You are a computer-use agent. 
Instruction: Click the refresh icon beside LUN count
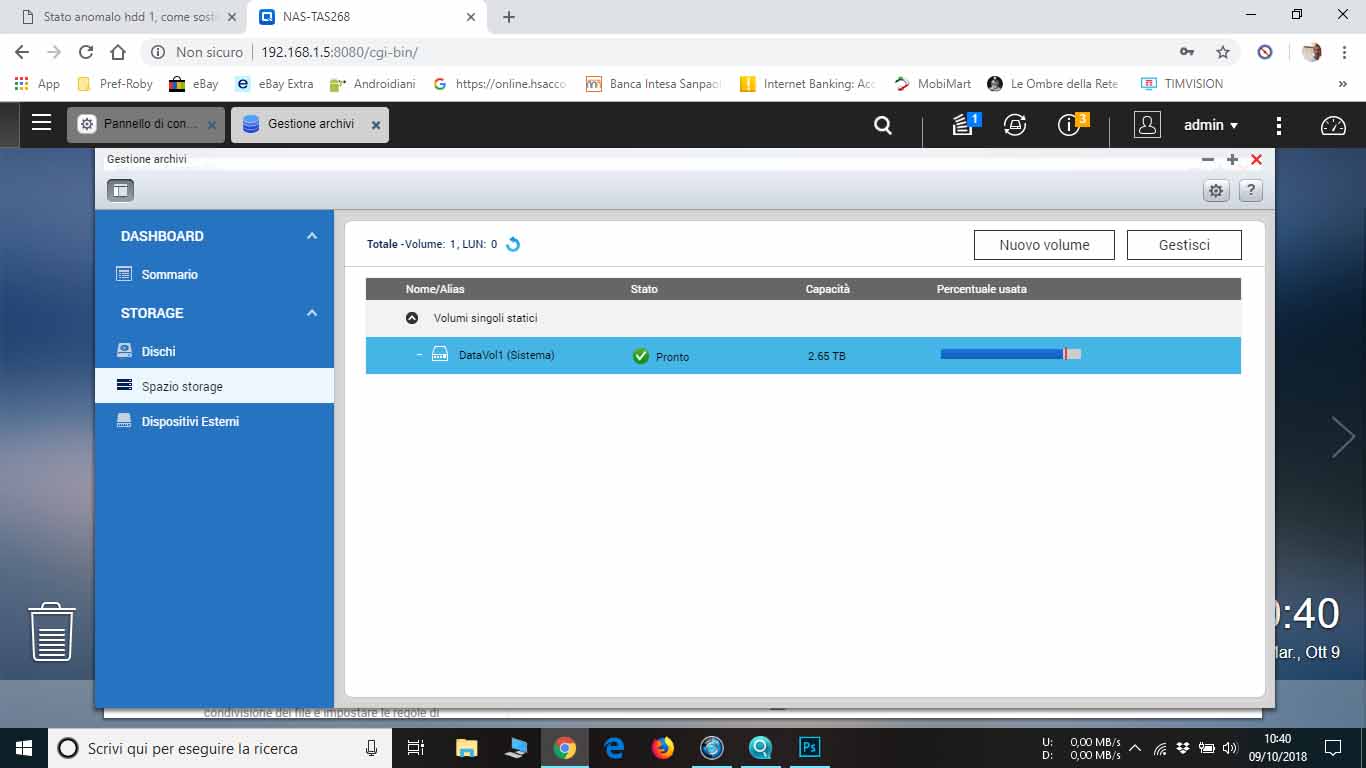[x=513, y=244]
